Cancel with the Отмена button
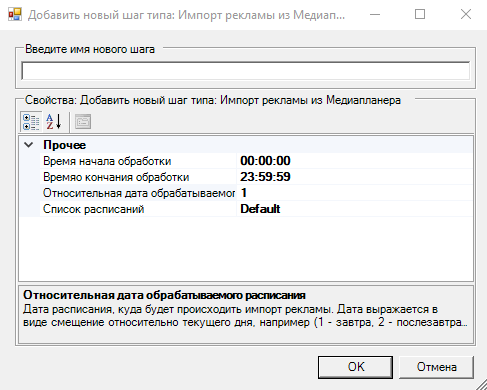This screenshot has height=390, width=487. coord(436,367)
